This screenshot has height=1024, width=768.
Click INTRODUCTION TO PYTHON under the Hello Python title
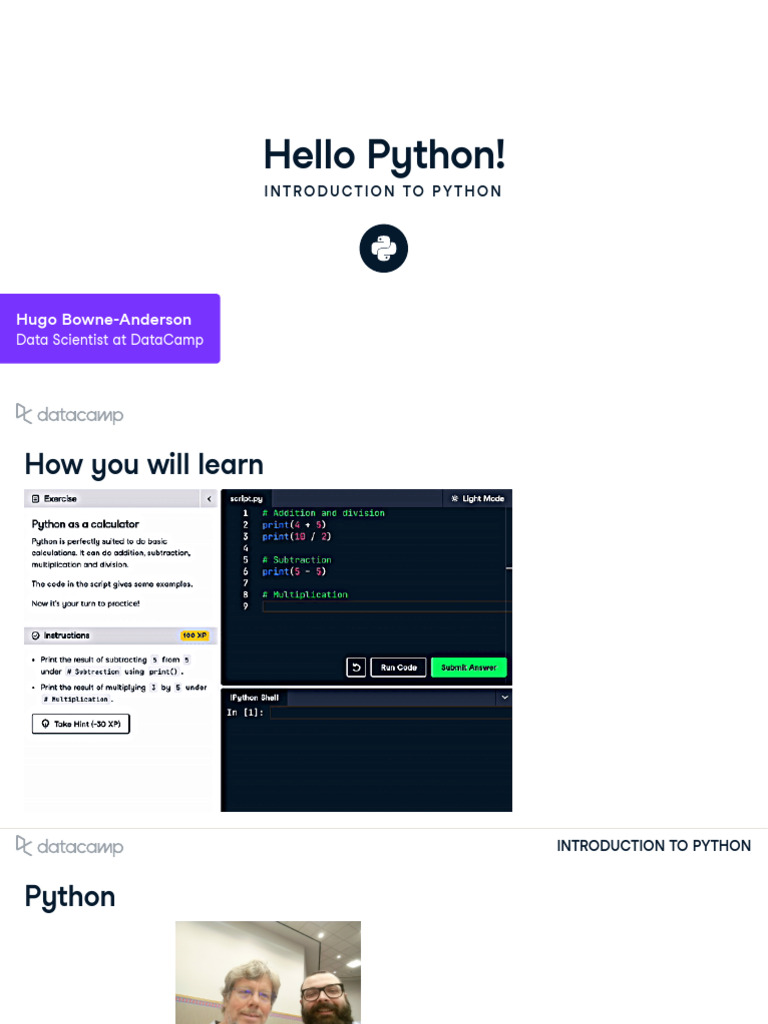click(383, 191)
